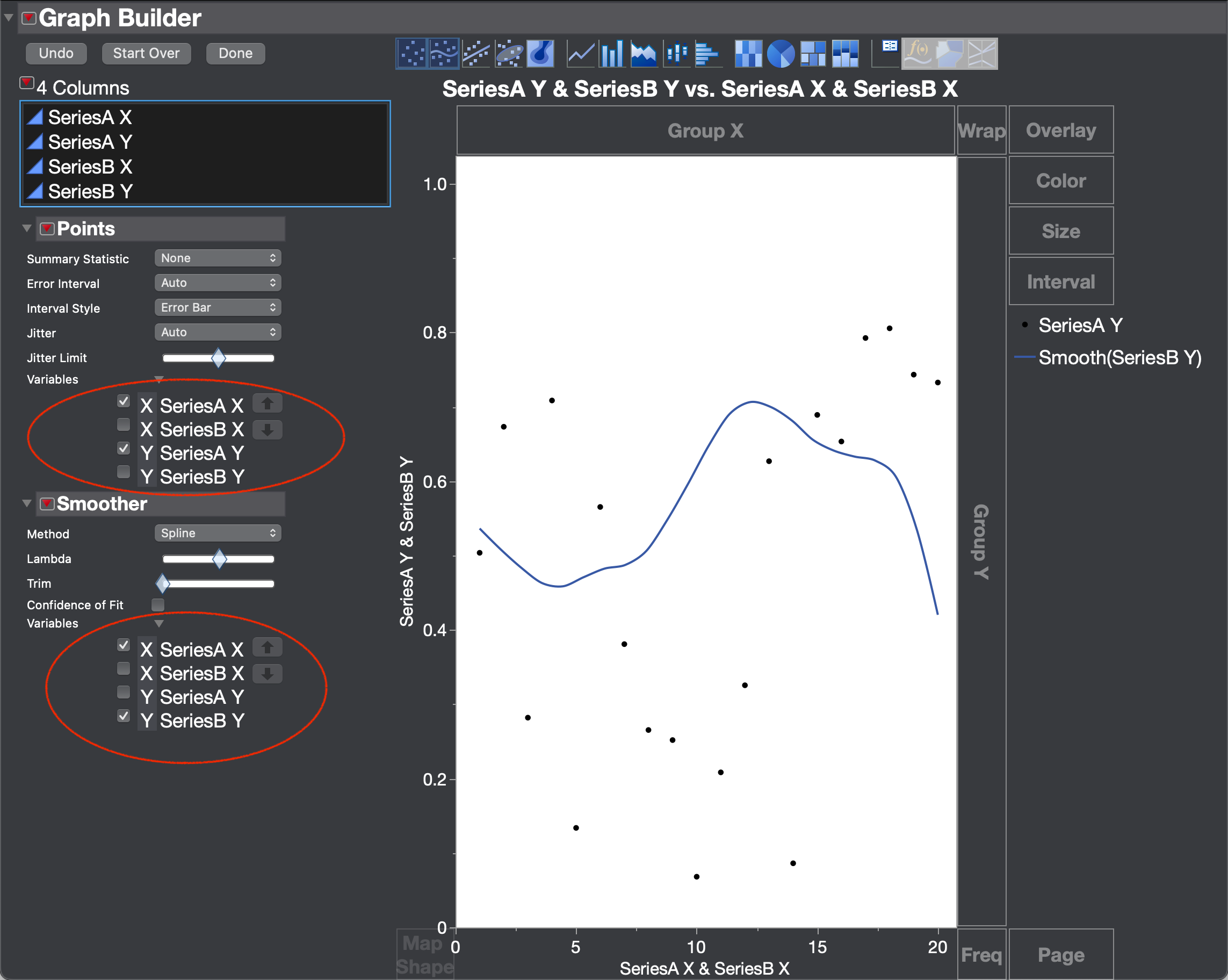This screenshot has width=1228, height=980.
Task: Click the Overlay drop zone
Action: point(1060,131)
